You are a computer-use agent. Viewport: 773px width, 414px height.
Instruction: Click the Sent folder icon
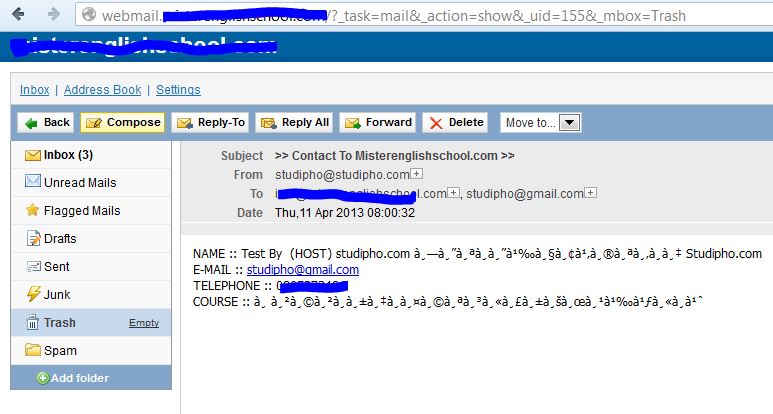tap(33, 267)
